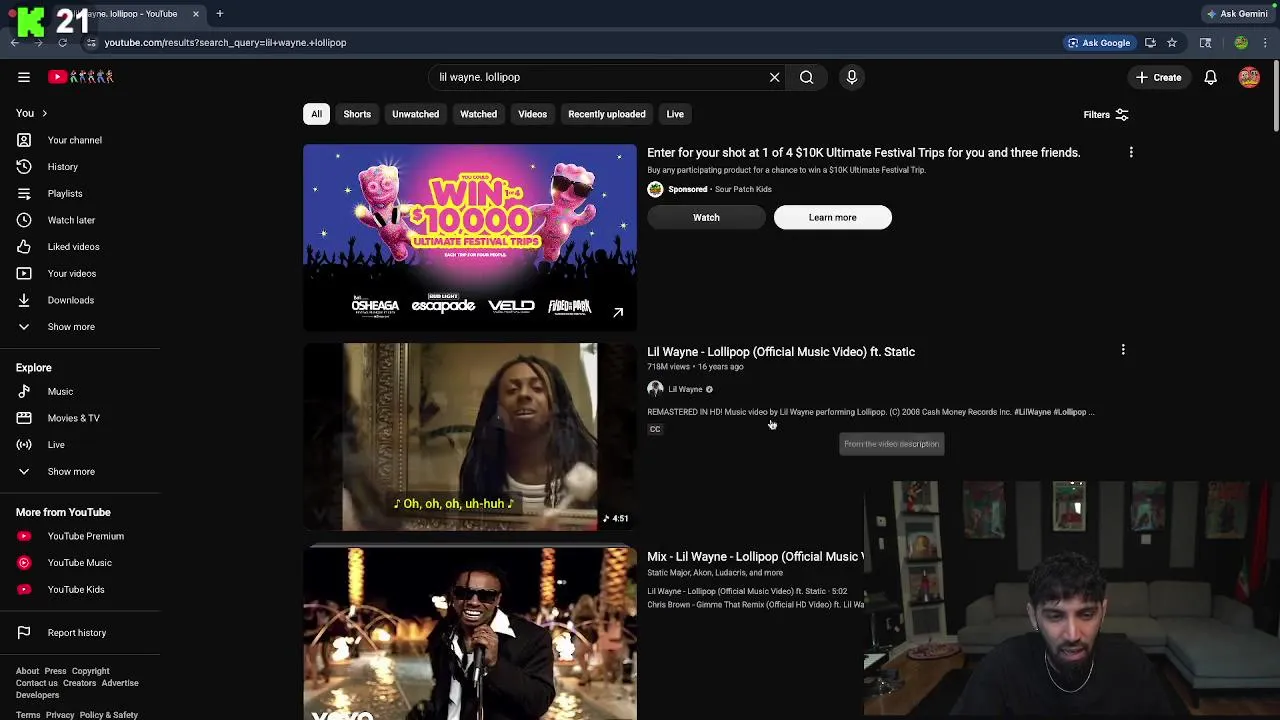Select the Videos filter chip

[532, 114]
